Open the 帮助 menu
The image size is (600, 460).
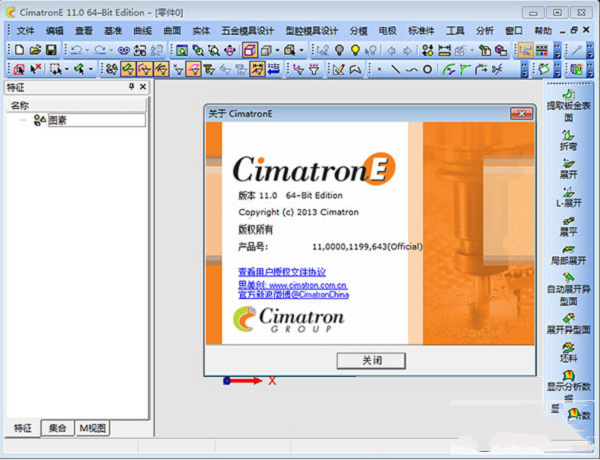[543, 31]
